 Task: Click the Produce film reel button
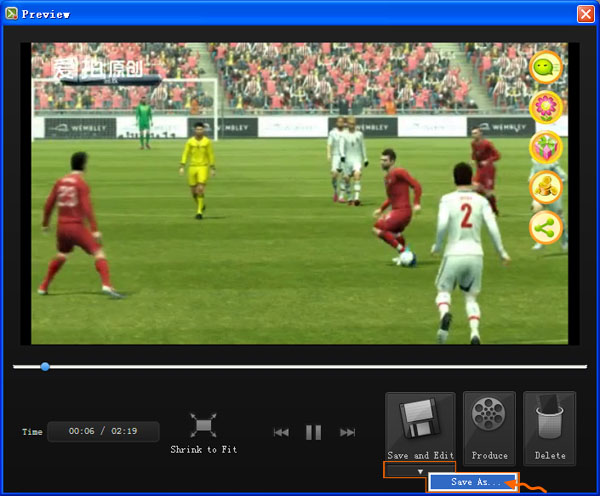point(489,428)
